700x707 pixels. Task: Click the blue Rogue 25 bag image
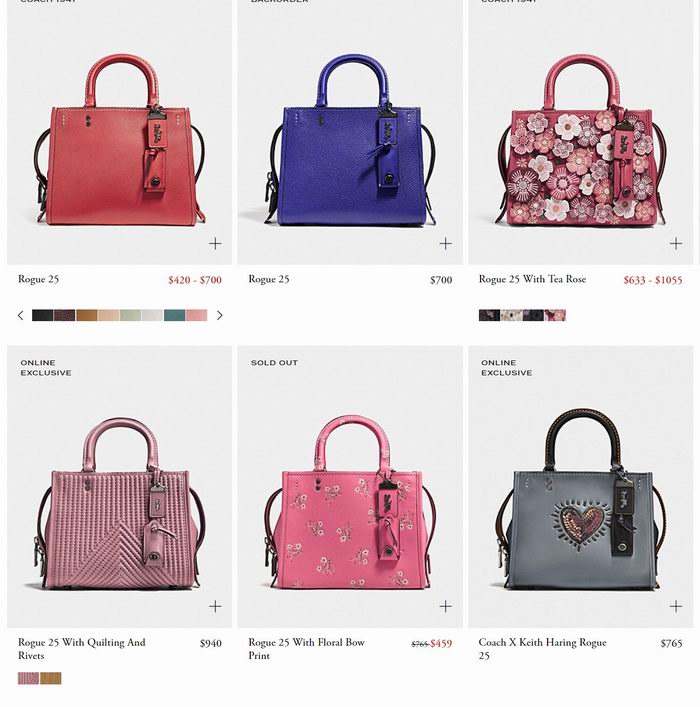(350, 140)
